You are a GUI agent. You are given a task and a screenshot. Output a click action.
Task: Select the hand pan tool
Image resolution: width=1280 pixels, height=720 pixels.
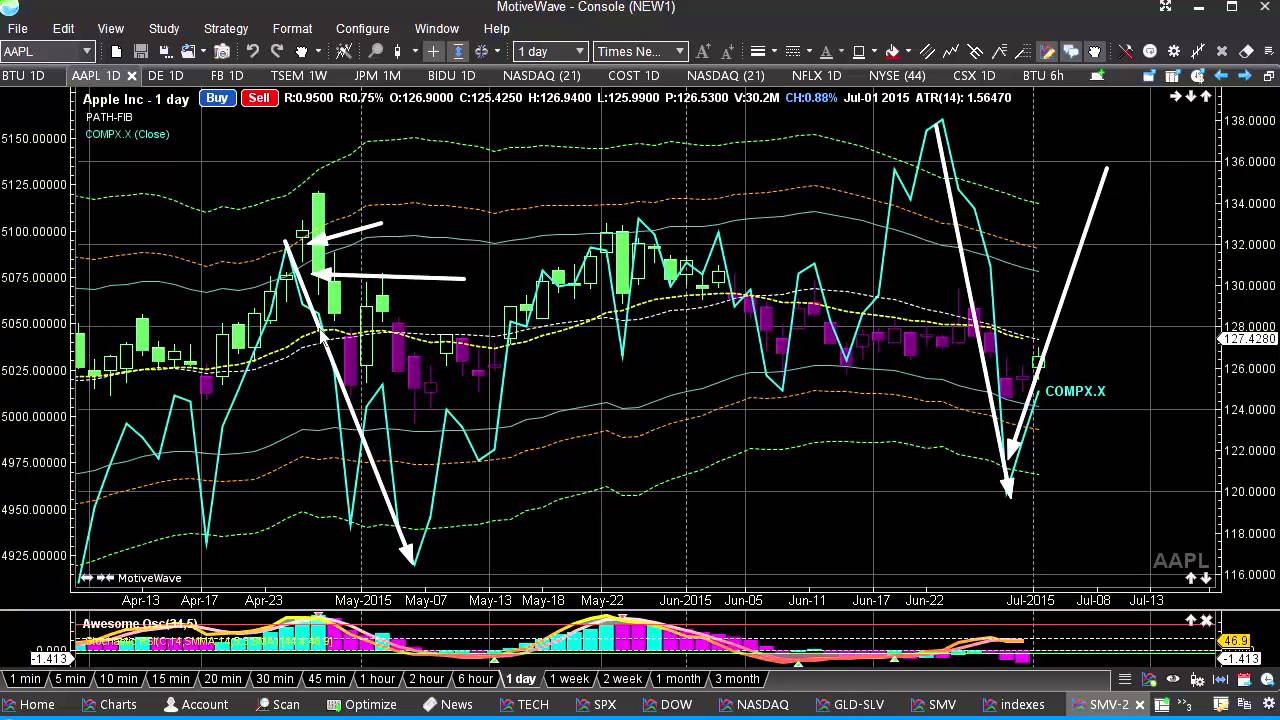(301, 51)
